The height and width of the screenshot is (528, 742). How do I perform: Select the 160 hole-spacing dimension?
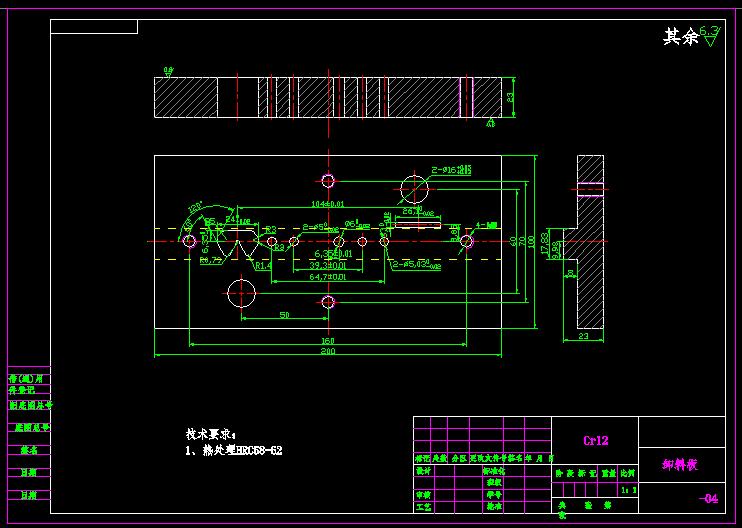click(327, 341)
